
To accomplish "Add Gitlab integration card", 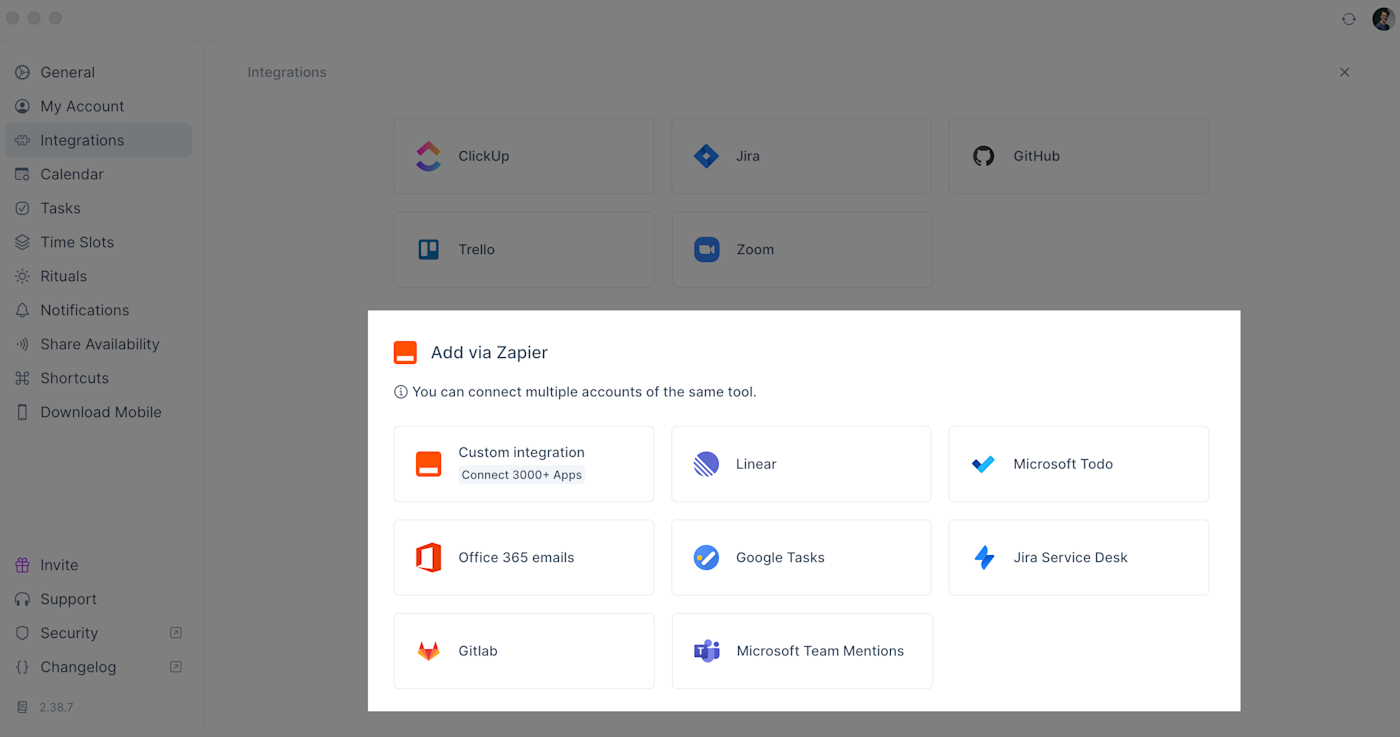I will (524, 651).
